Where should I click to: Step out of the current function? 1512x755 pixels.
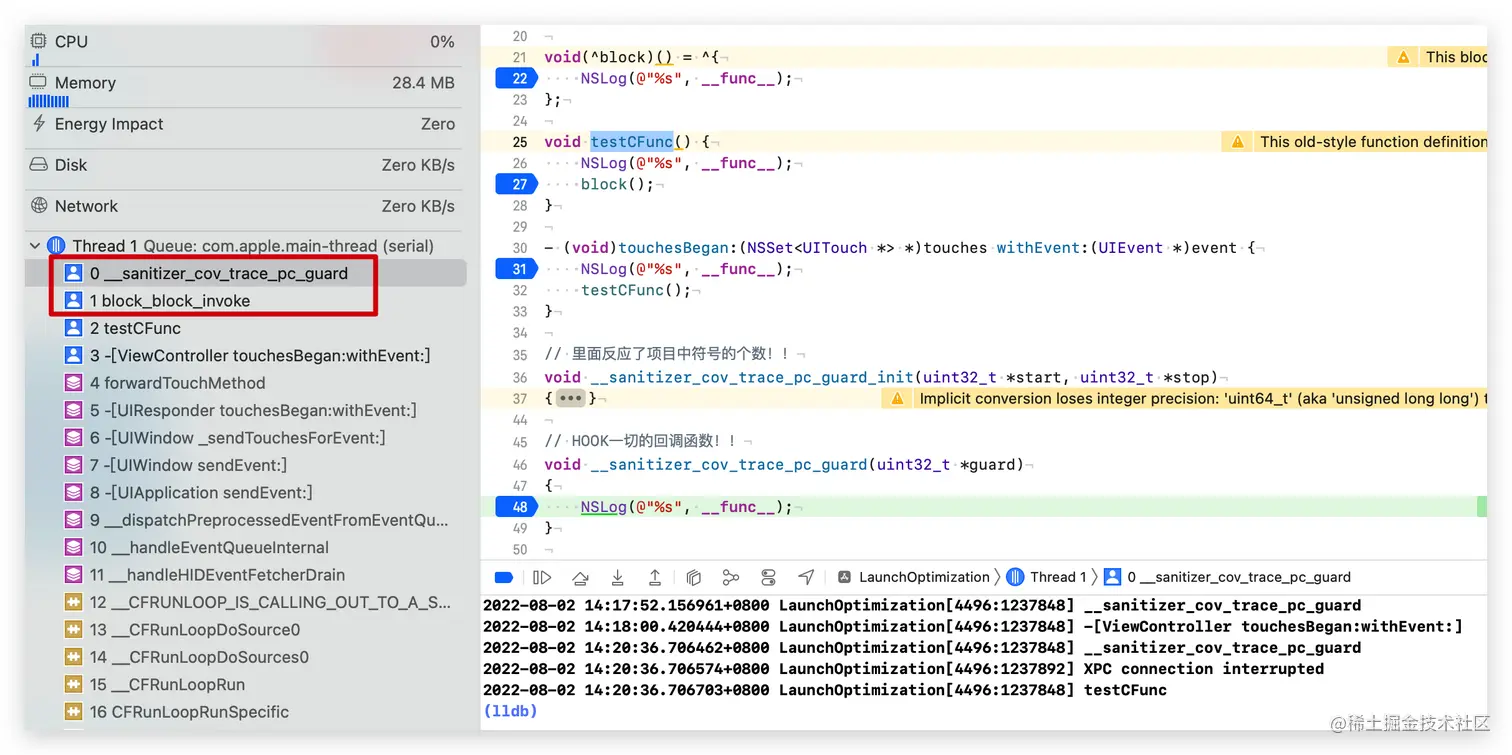(655, 577)
